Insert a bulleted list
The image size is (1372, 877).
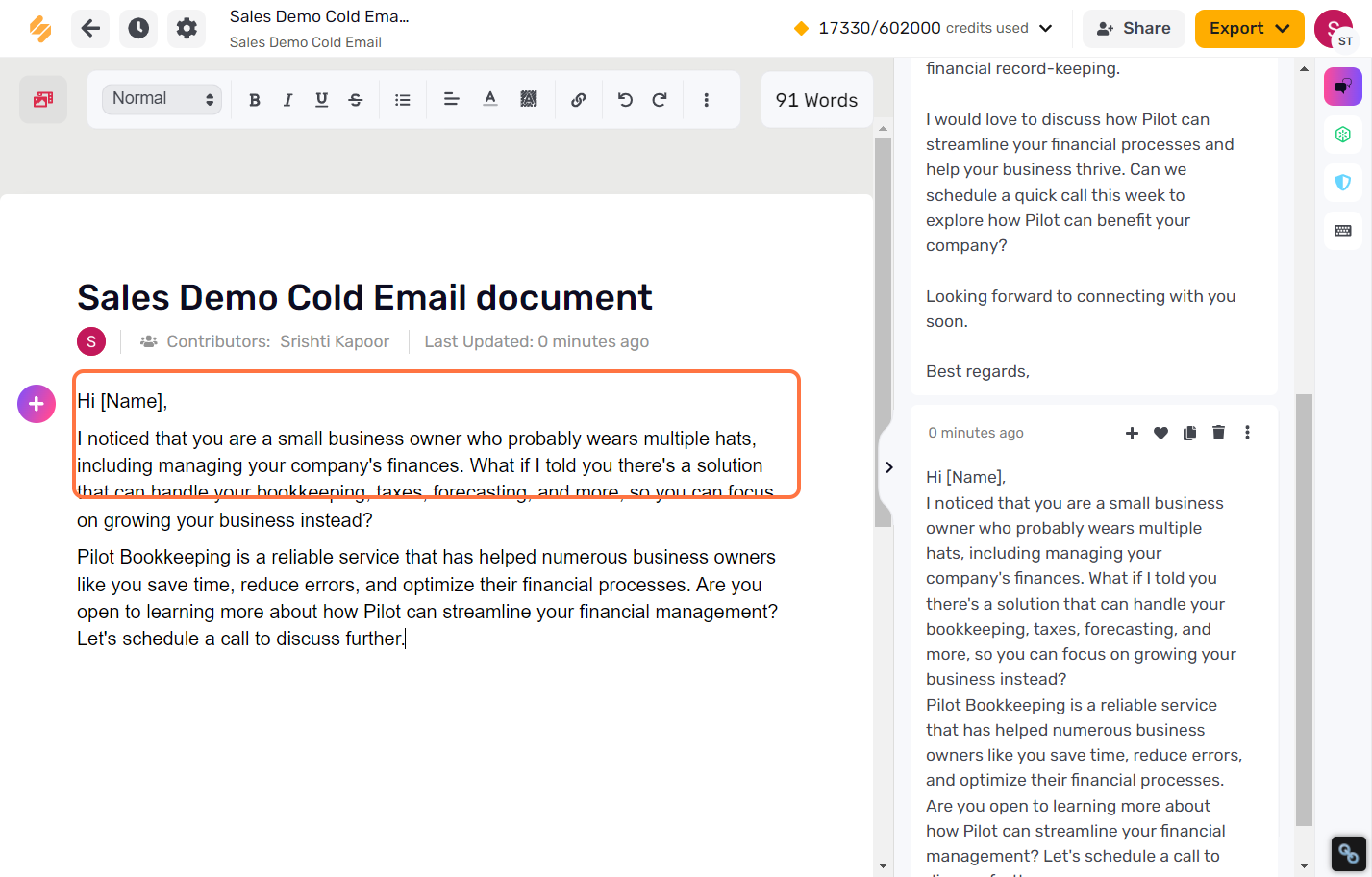pos(403,100)
